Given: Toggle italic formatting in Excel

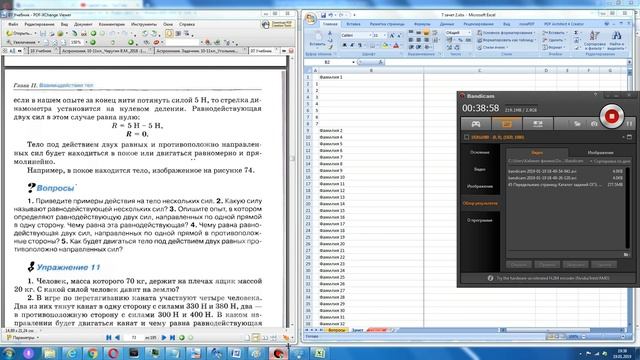Looking at the screenshot, I should pos(352,46).
